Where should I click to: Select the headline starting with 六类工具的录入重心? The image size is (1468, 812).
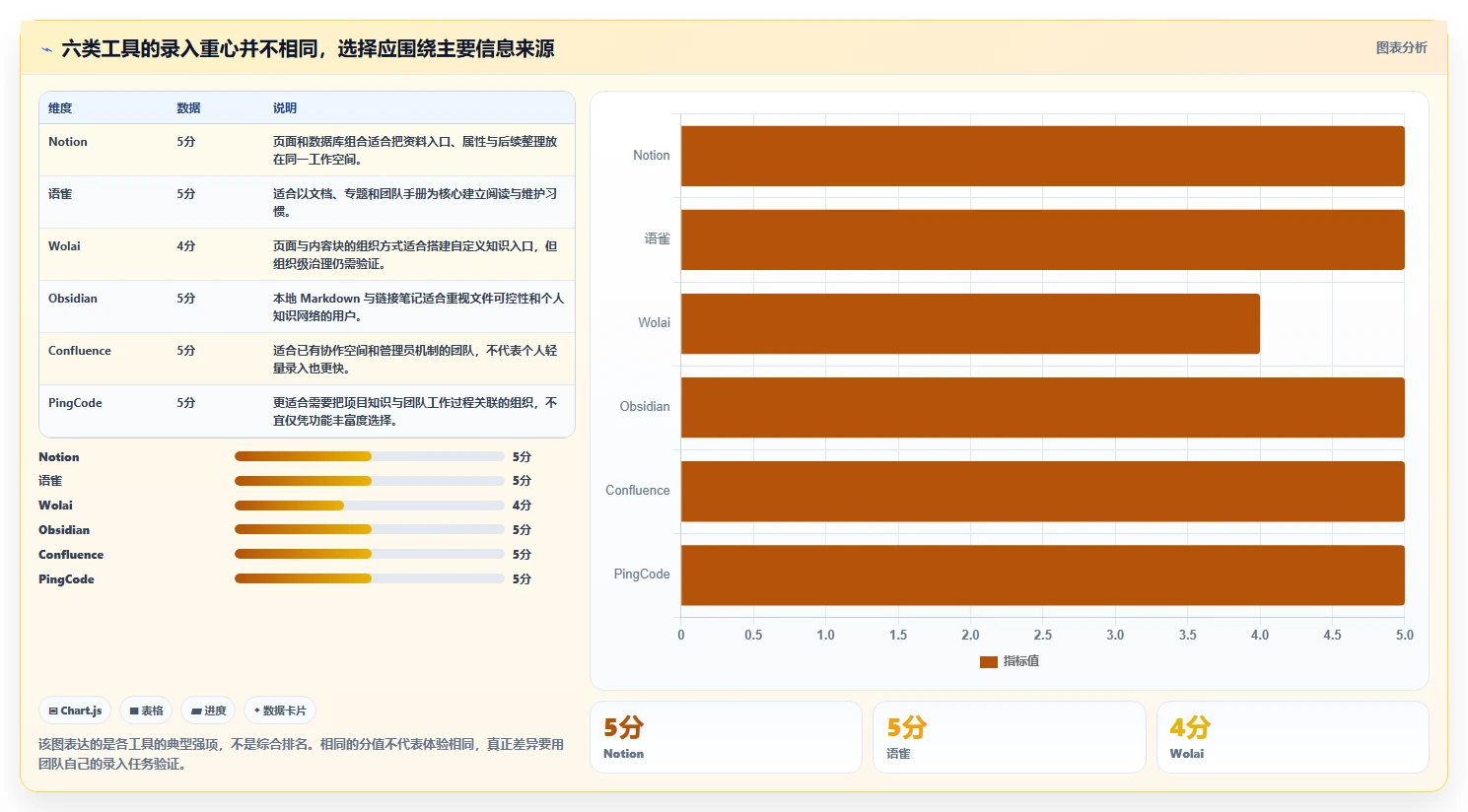point(308,48)
